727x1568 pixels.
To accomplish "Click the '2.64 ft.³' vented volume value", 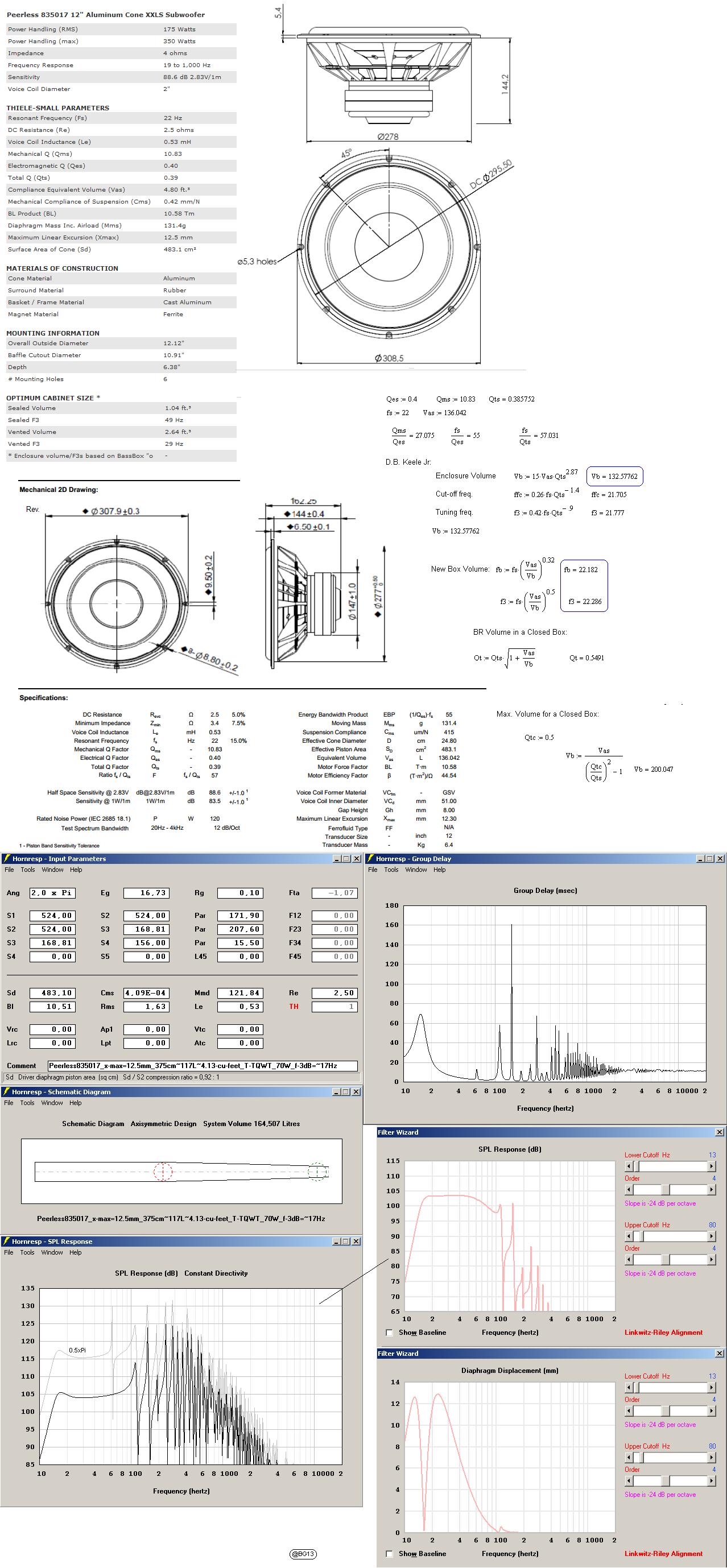I will (x=178, y=432).
